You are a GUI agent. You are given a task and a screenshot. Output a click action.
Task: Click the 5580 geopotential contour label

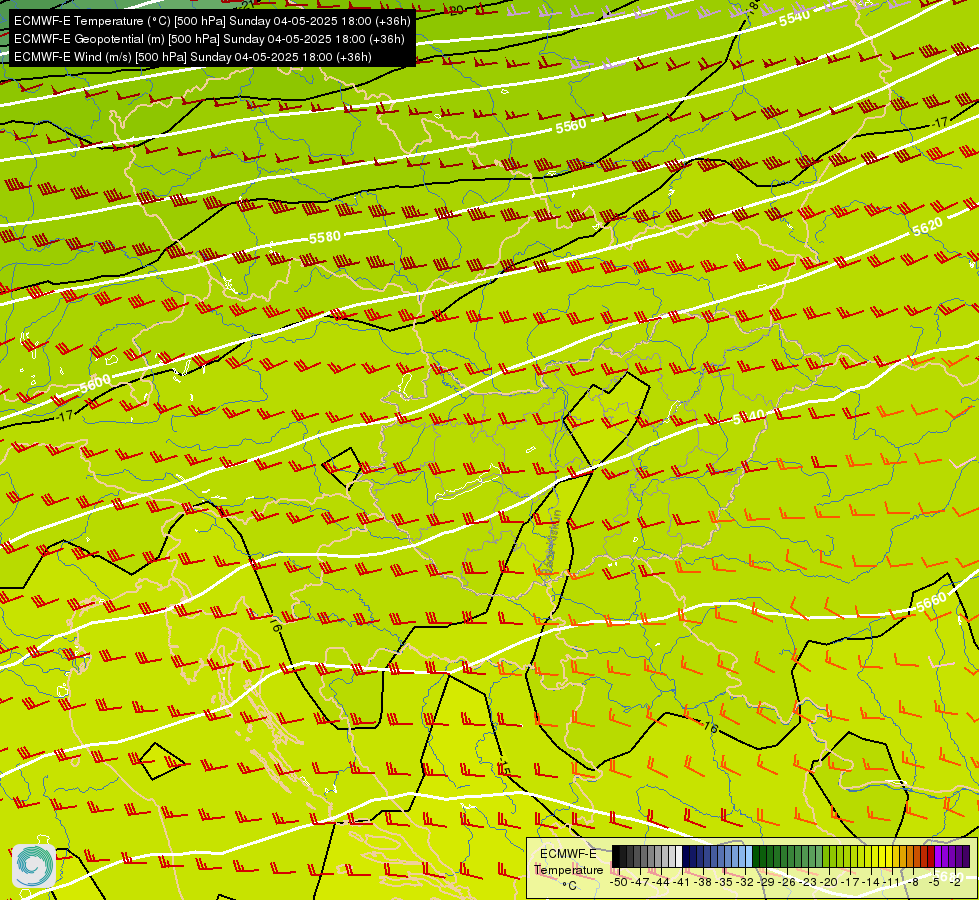[325, 237]
